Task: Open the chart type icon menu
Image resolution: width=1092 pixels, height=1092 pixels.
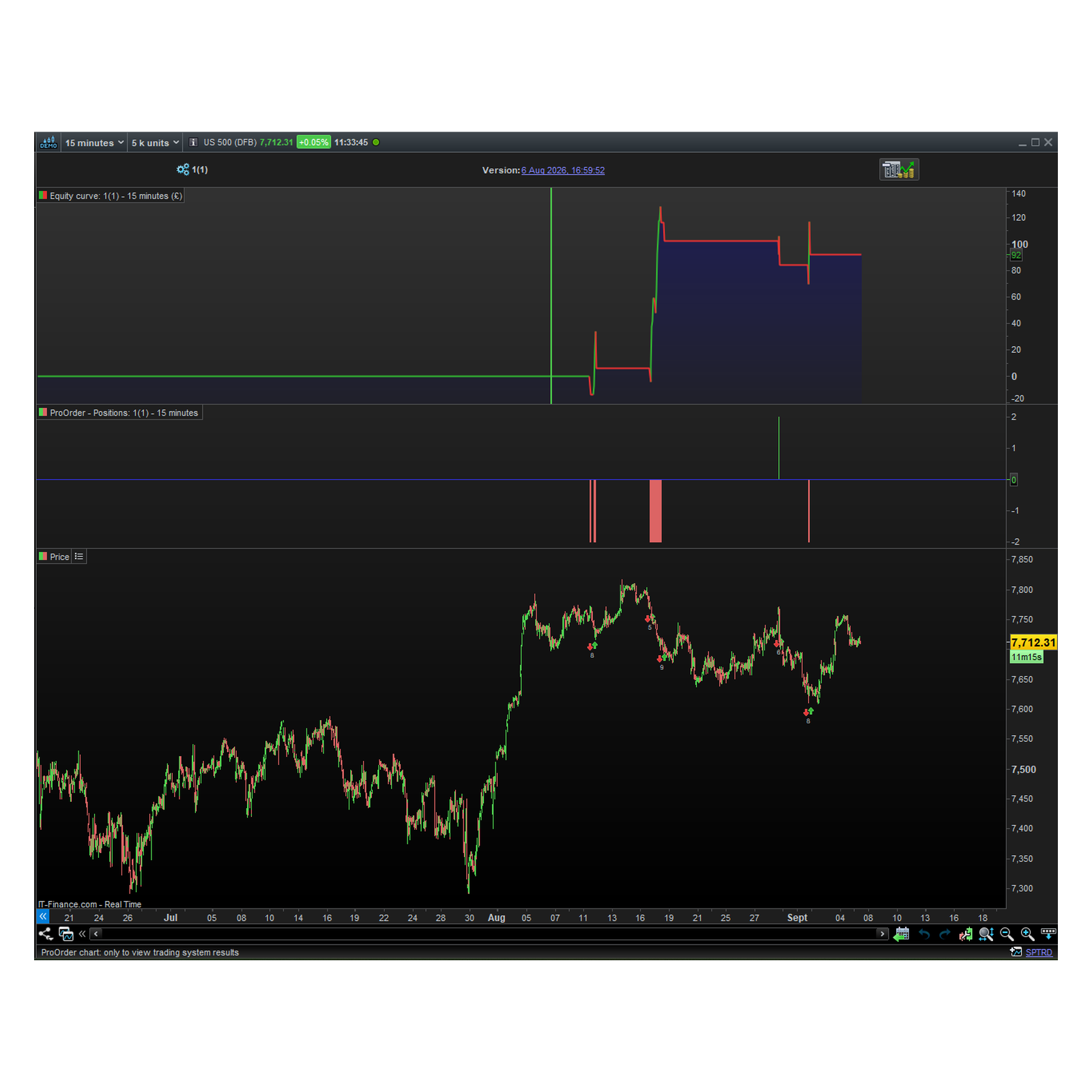Action: pyautogui.click(x=48, y=143)
